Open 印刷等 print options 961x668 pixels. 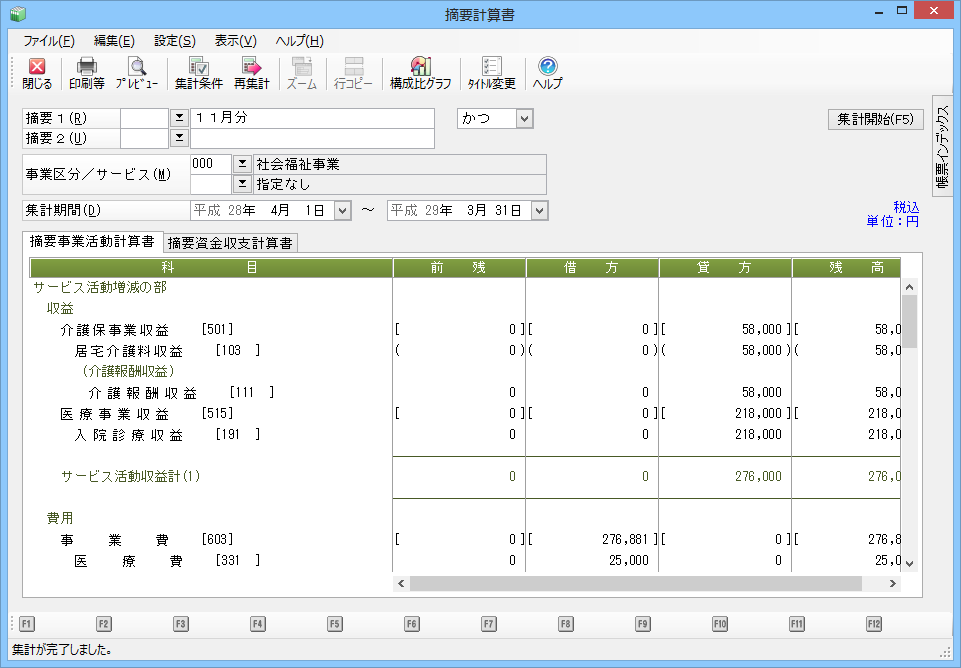87,74
